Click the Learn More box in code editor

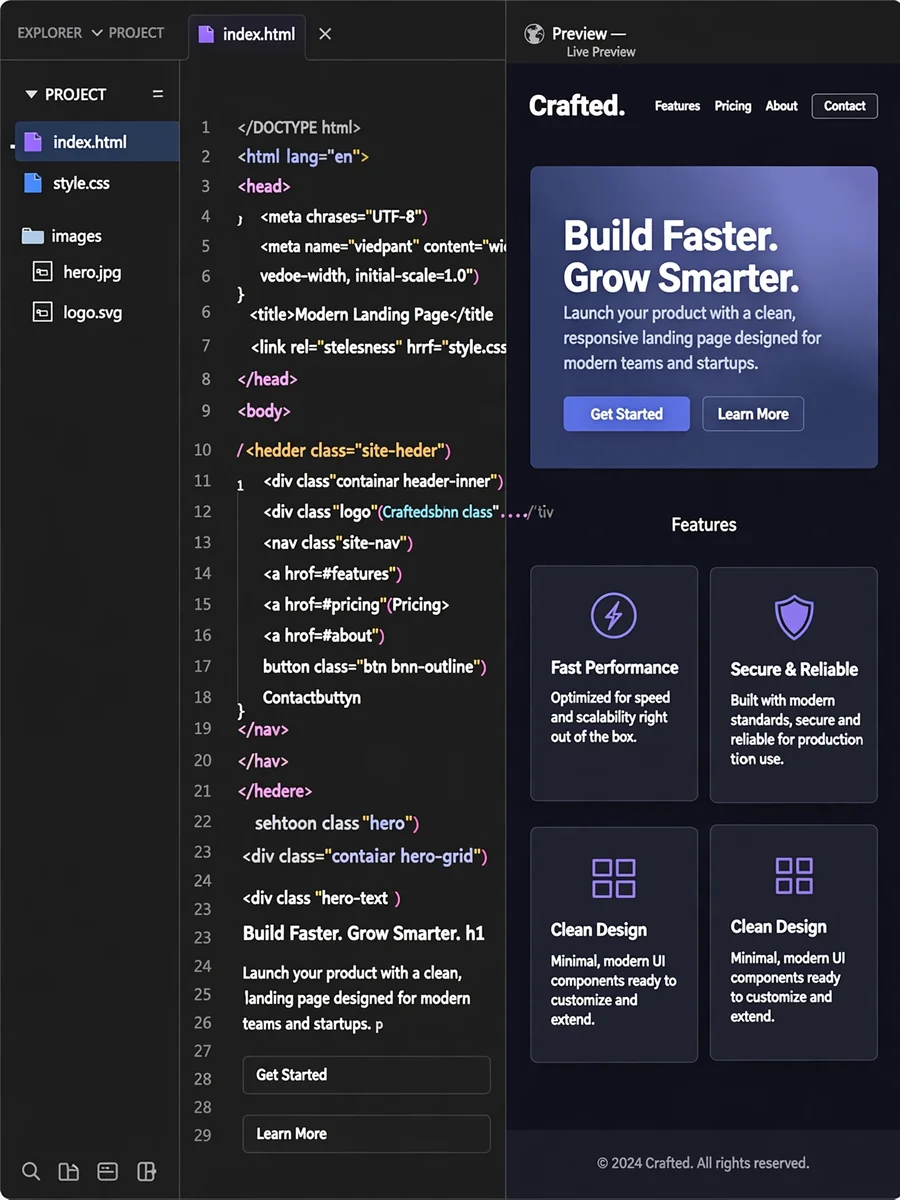pyautogui.click(x=366, y=1134)
